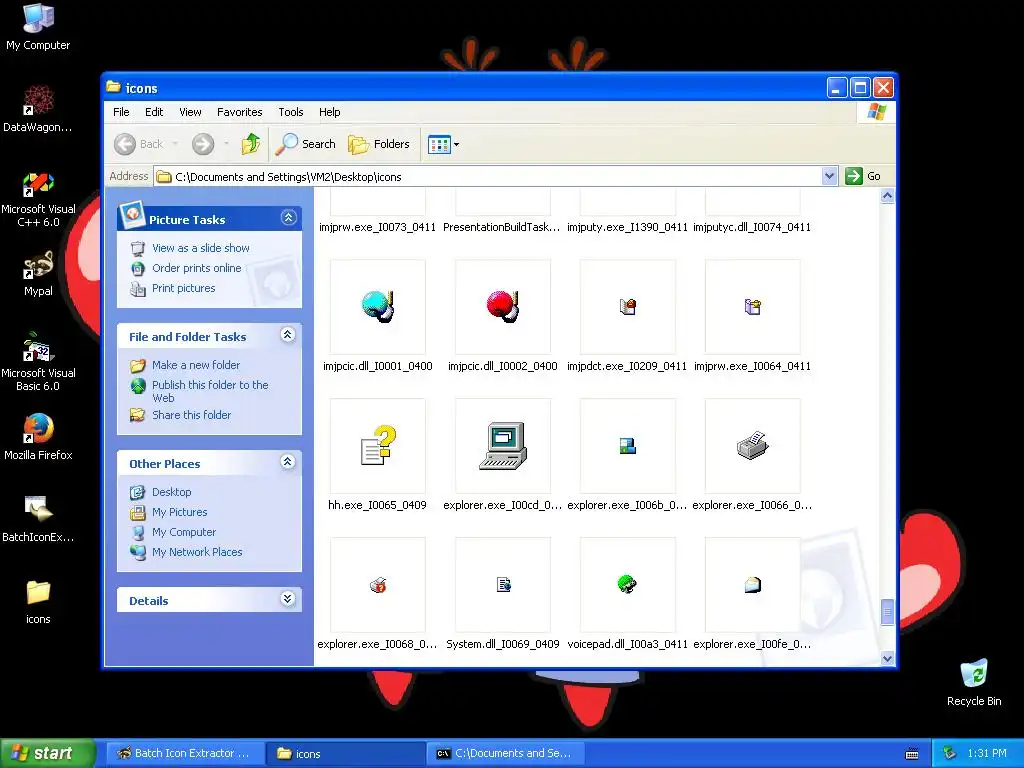
Task: Switch to Batch Icon Extractor taskbar button
Action: coord(185,753)
